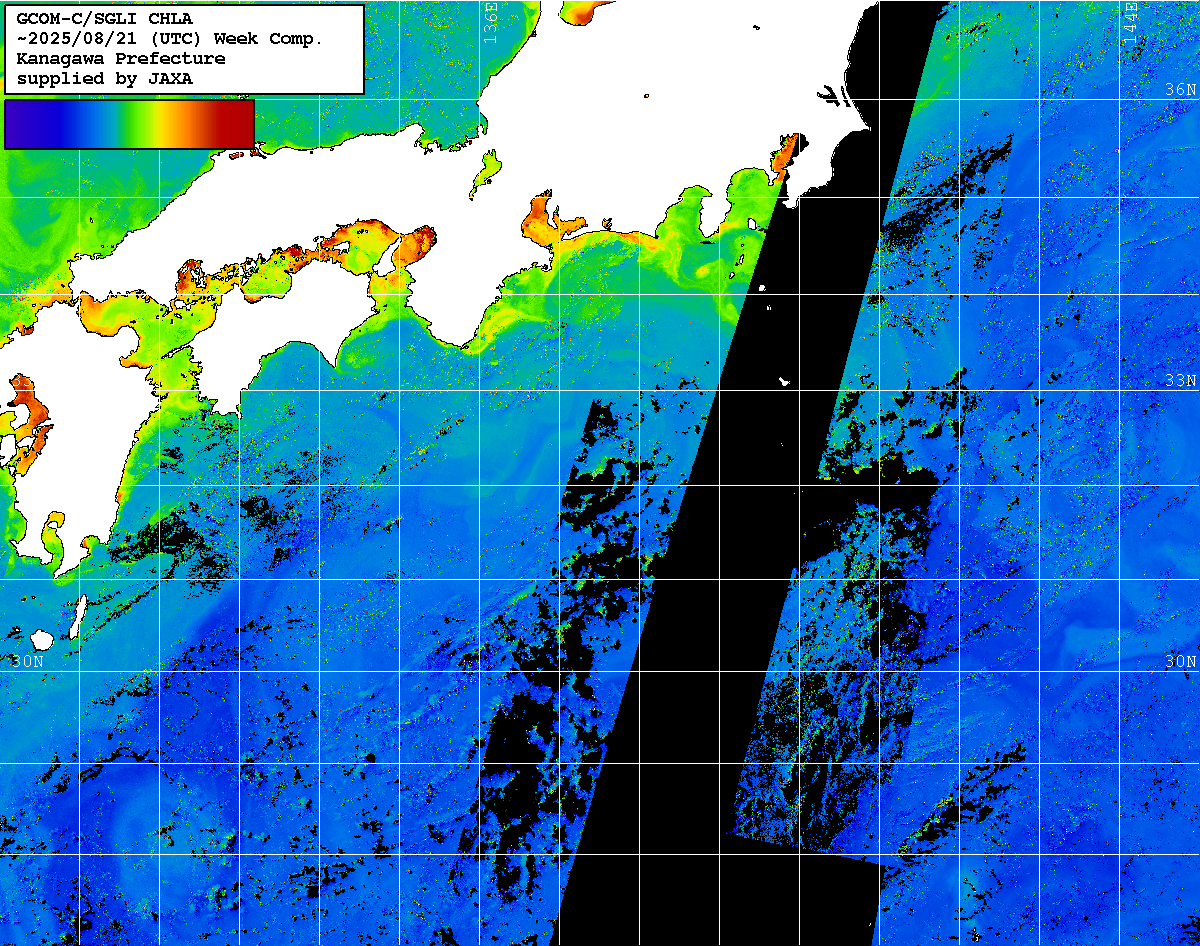Viewport: 1200px width, 946px height.
Task: Click the '~2025/08/21 (UTC) Week Comp.' date line
Action: coord(170,38)
